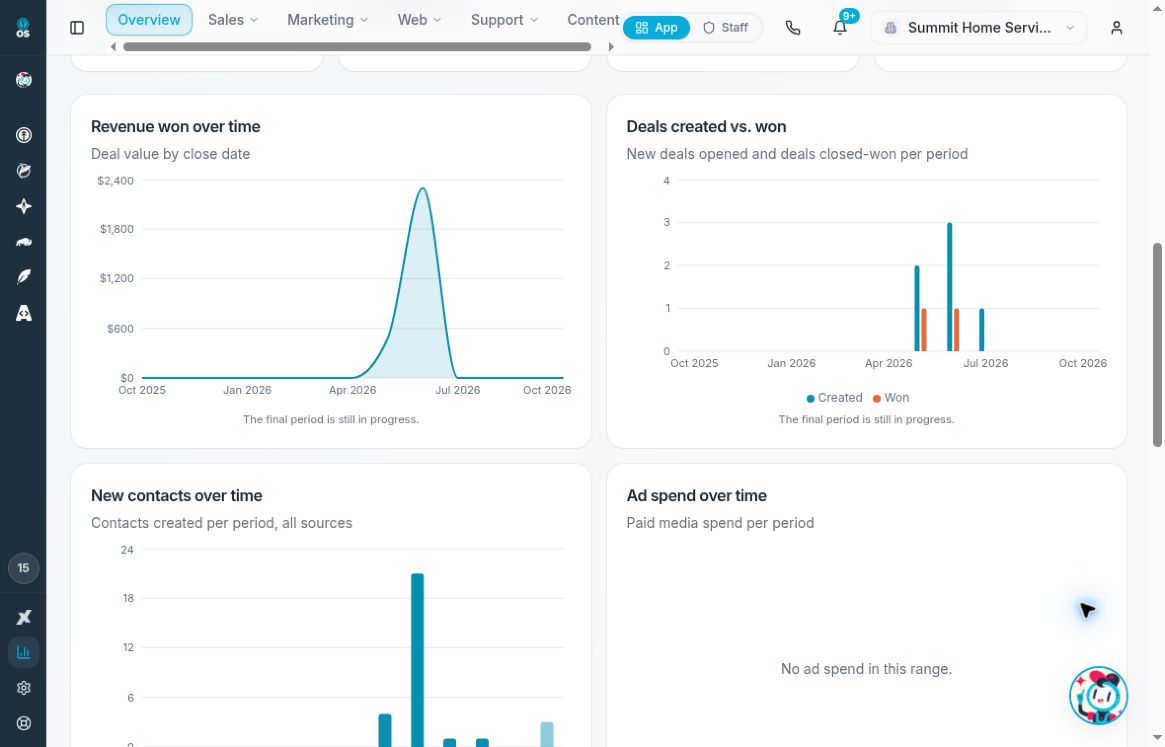Click the OS logo in the sidebar
This screenshot has height=747, width=1165.
click(23, 28)
